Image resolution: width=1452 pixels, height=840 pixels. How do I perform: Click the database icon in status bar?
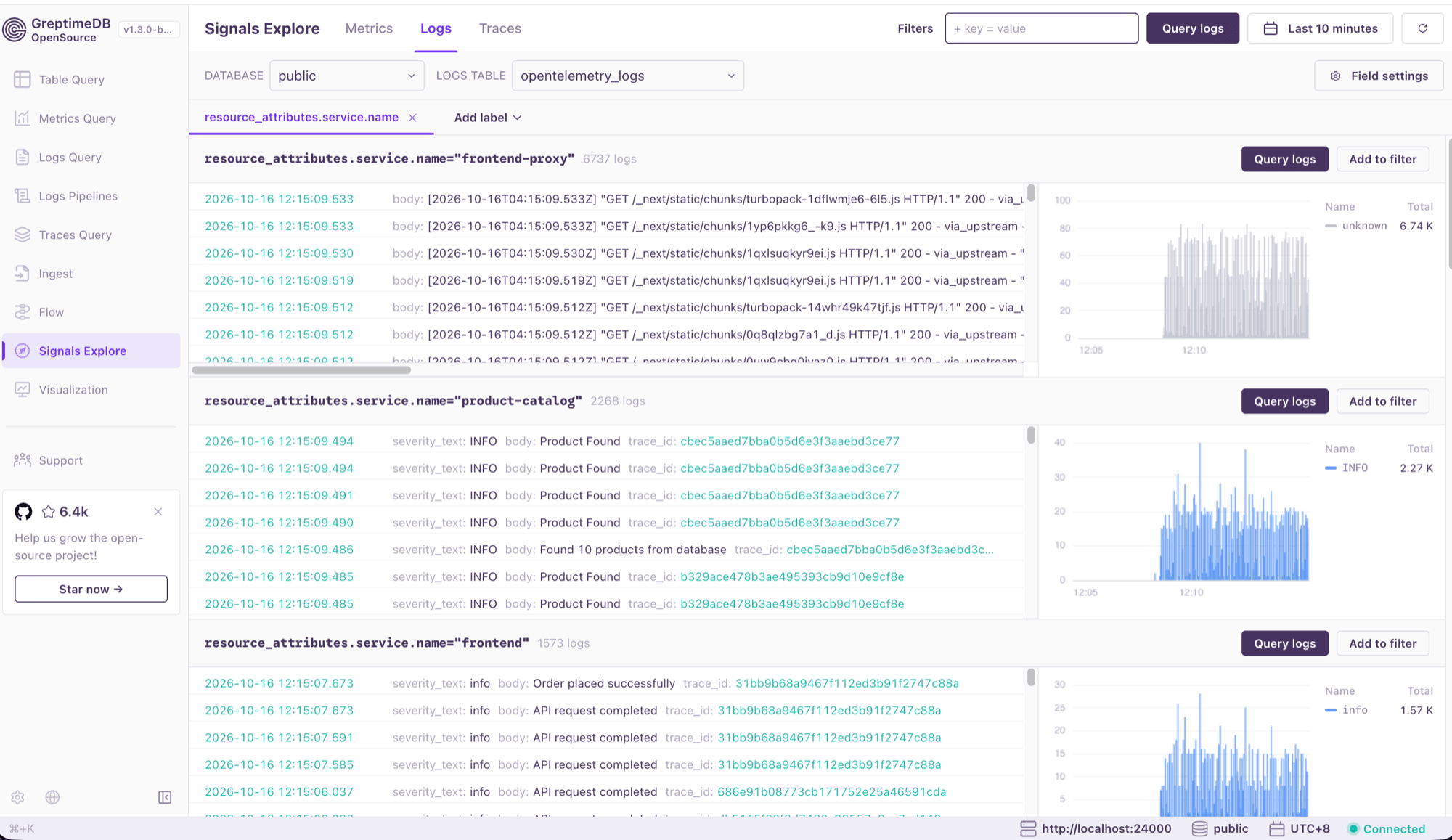1199,828
